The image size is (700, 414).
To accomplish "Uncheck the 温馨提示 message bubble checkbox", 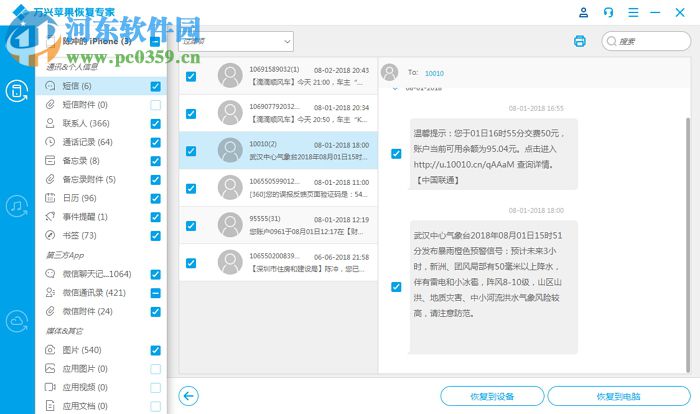I will 396,154.
